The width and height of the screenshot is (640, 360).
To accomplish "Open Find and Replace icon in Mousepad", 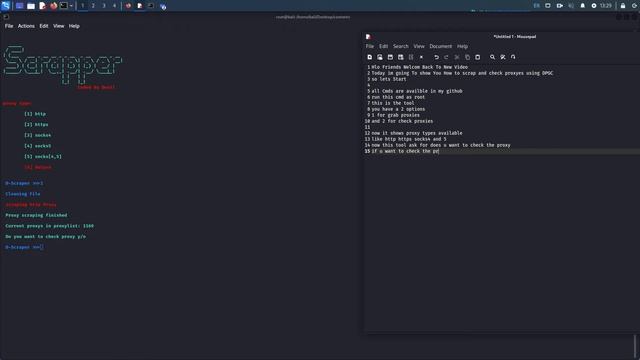I will point(503,57).
